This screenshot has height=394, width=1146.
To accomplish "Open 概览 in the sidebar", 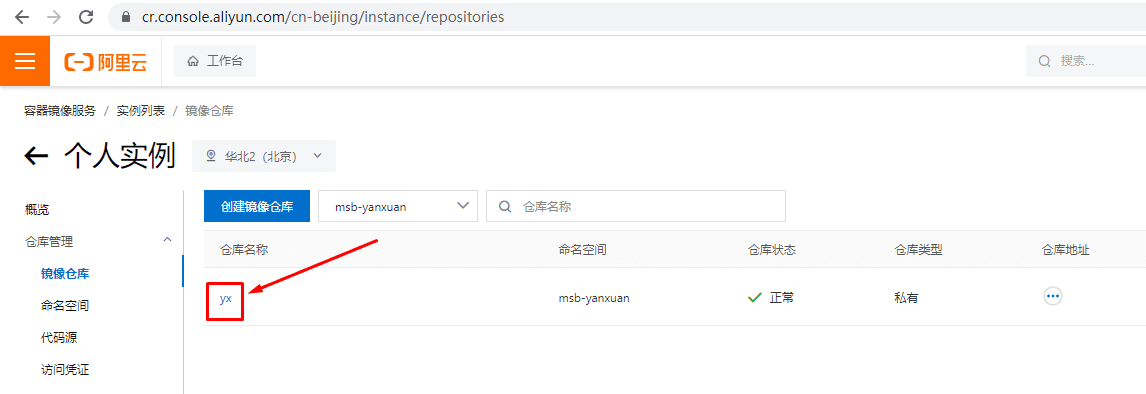I will tap(37, 210).
